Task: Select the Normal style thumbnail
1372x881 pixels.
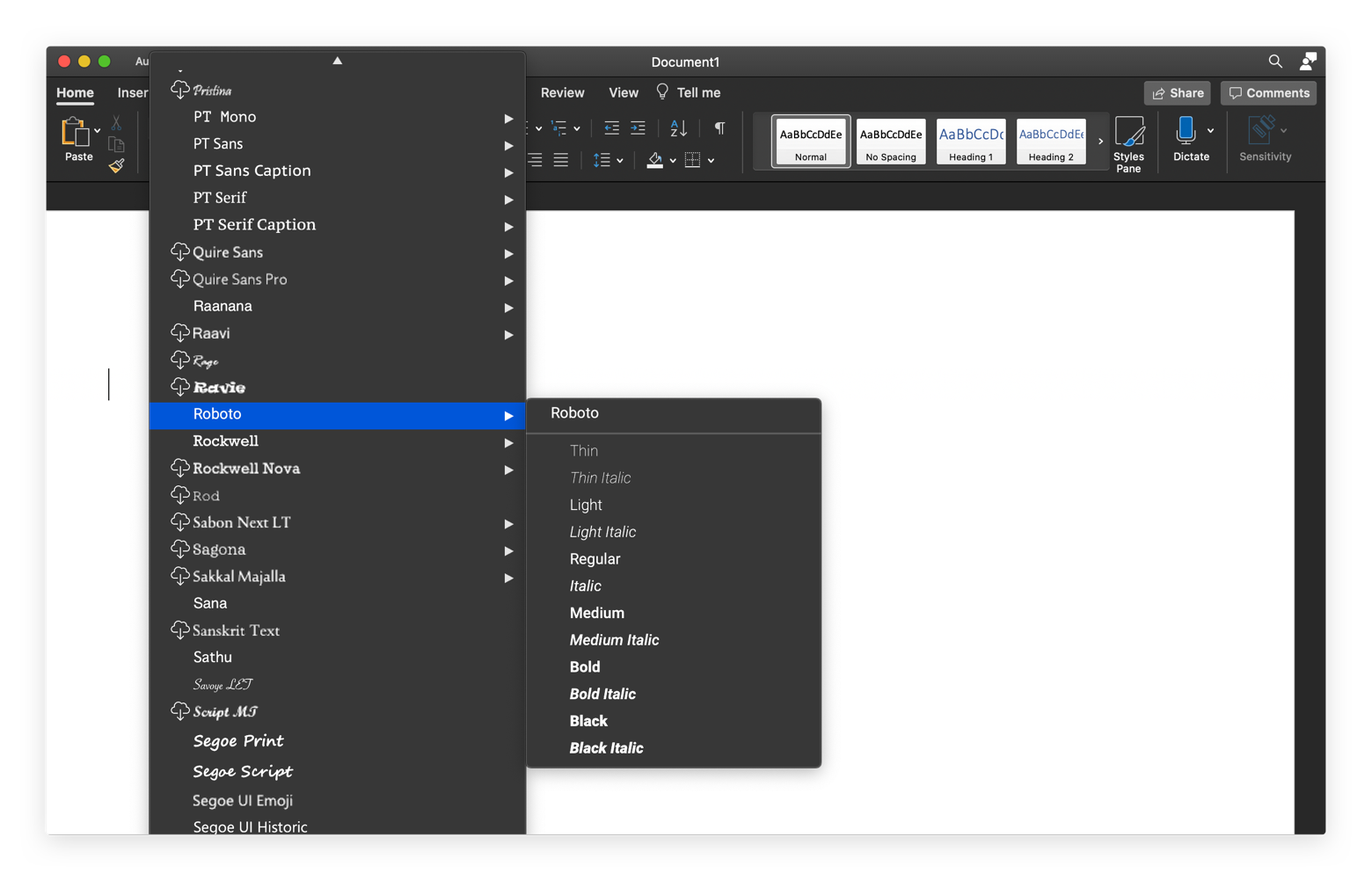Action: click(x=809, y=141)
